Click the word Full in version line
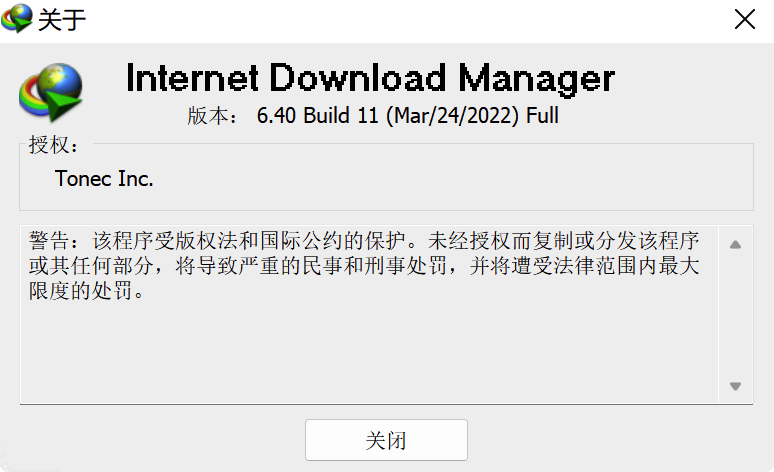Screen dimensions: 774x472 tap(542, 116)
